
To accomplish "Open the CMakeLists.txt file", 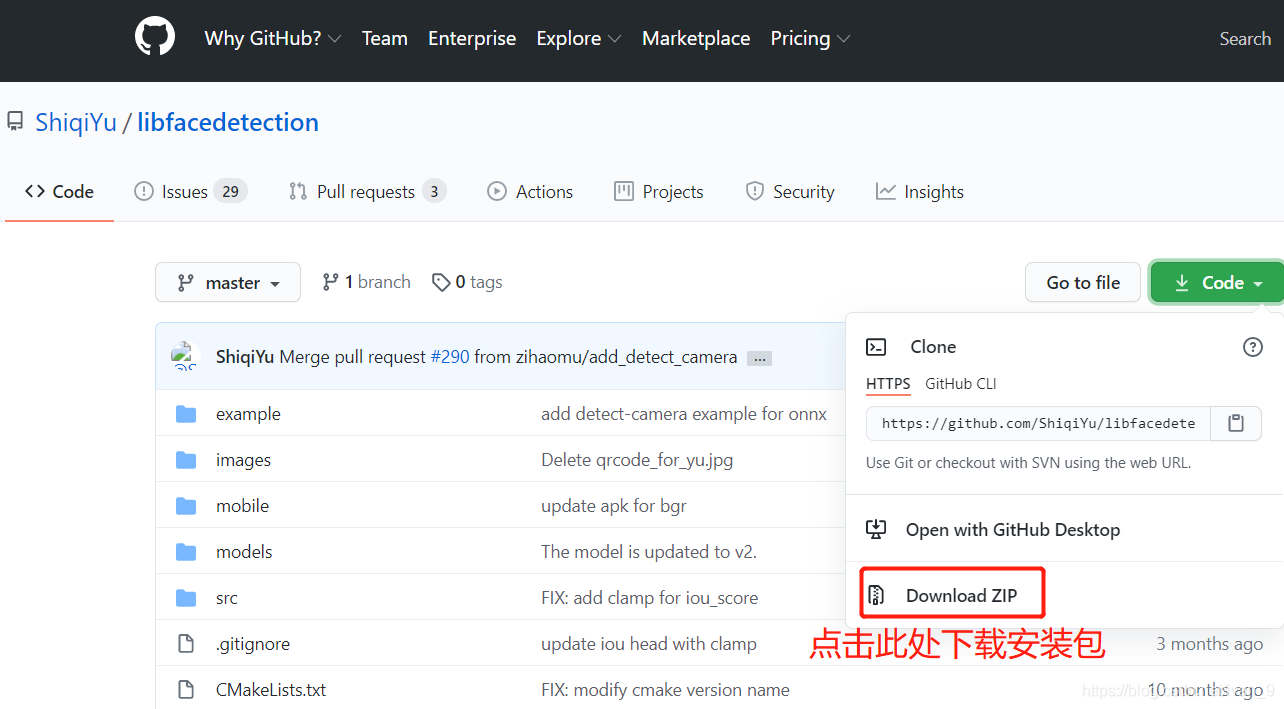I will pos(271,690).
